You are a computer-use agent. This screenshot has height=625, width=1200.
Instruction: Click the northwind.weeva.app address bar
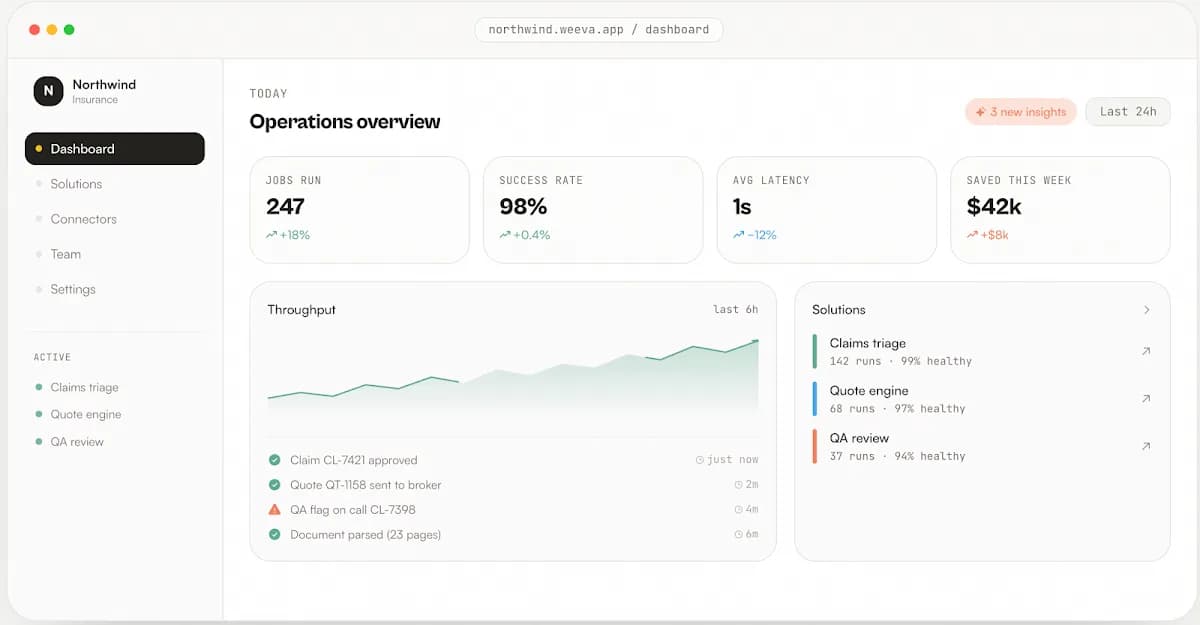point(599,30)
